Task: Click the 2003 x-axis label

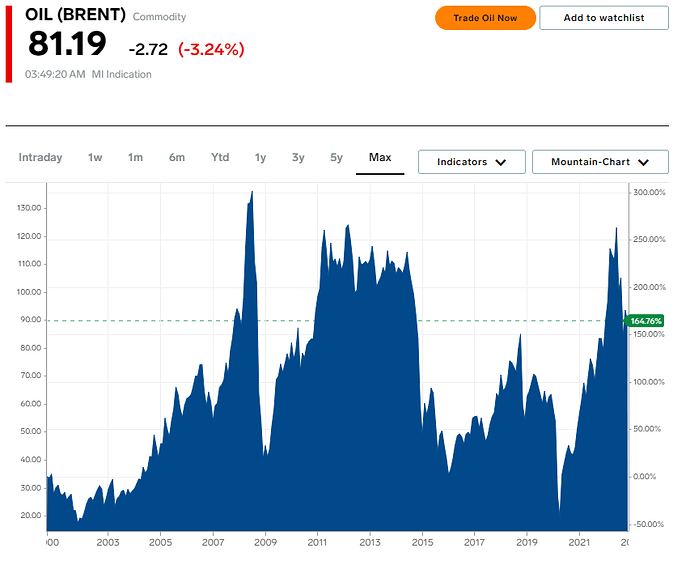Action: tap(108, 542)
